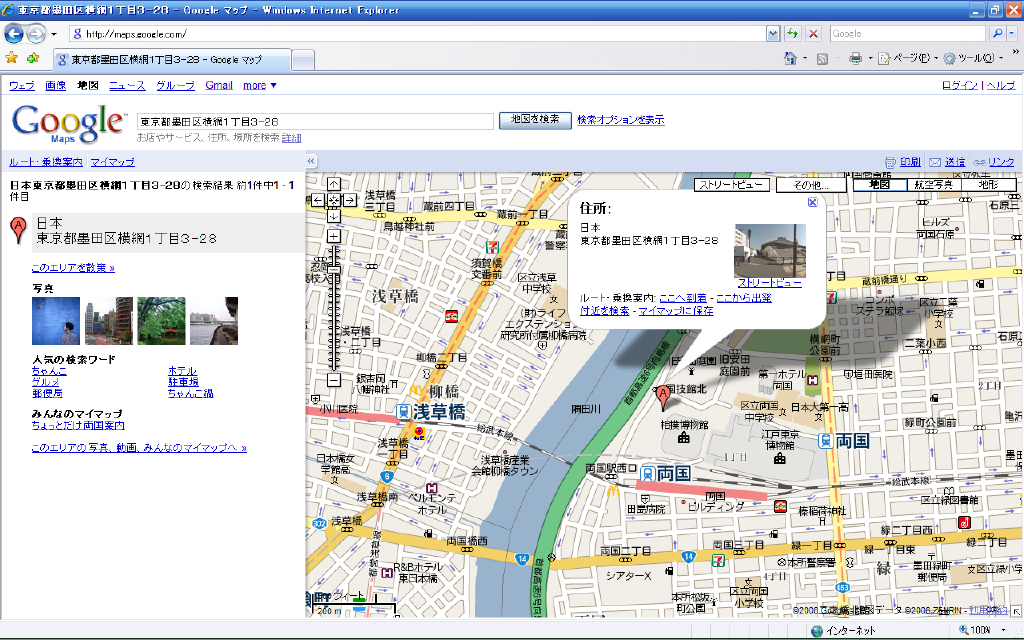Click the Street View thumbnail in bubble
The height and width of the screenshot is (640, 1024).
tap(769, 251)
